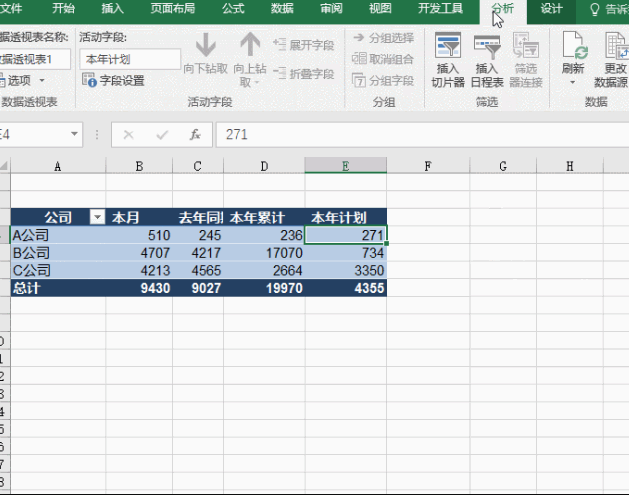629x495 pixels.
Task: Open Filter Connections (筛选器连接)
Action: pos(526,60)
